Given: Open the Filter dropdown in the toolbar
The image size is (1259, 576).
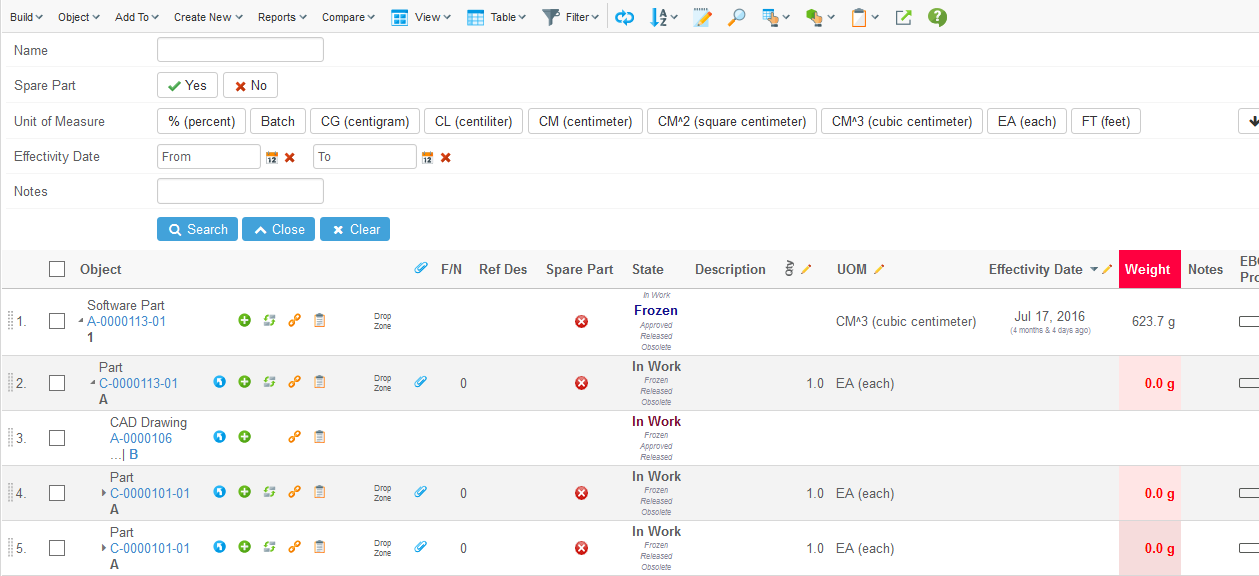Looking at the screenshot, I should (x=571, y=17).
